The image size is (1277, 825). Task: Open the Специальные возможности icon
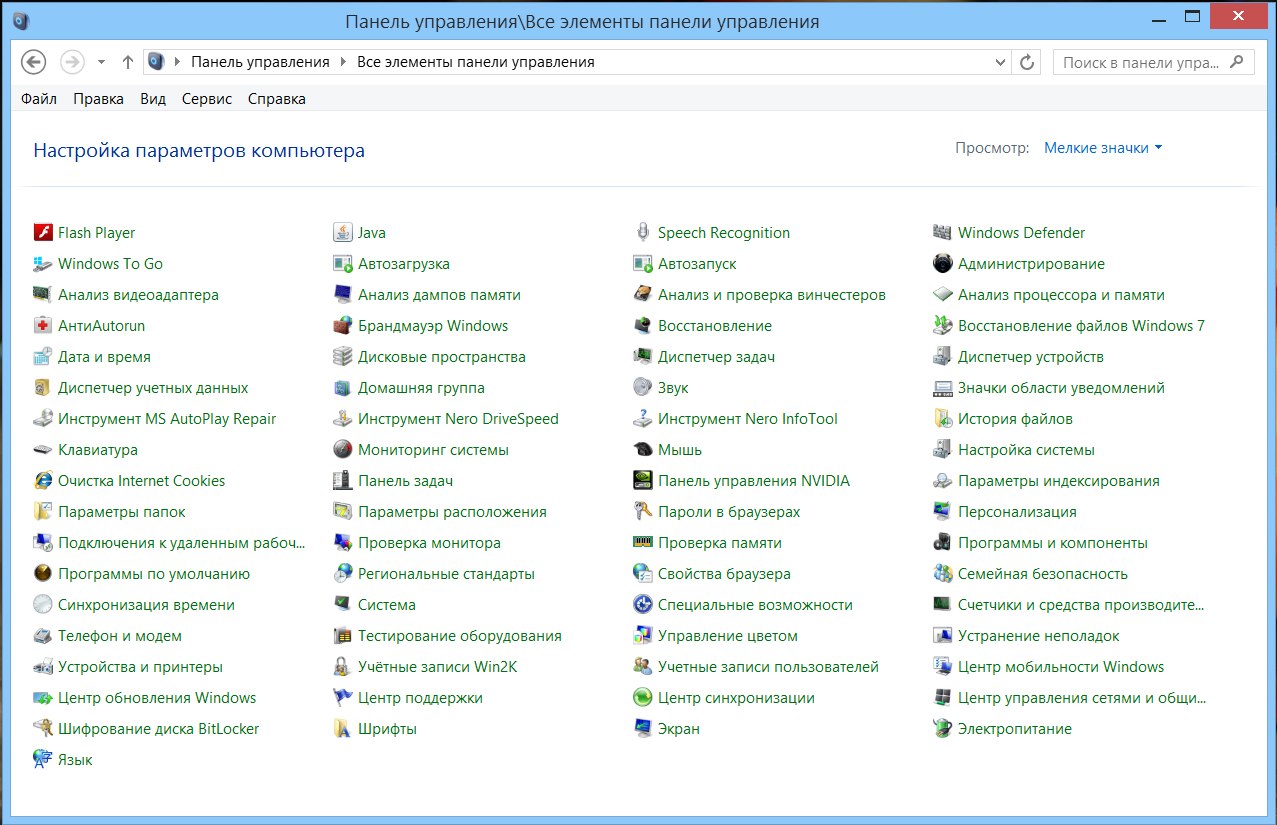coord(643,605)
